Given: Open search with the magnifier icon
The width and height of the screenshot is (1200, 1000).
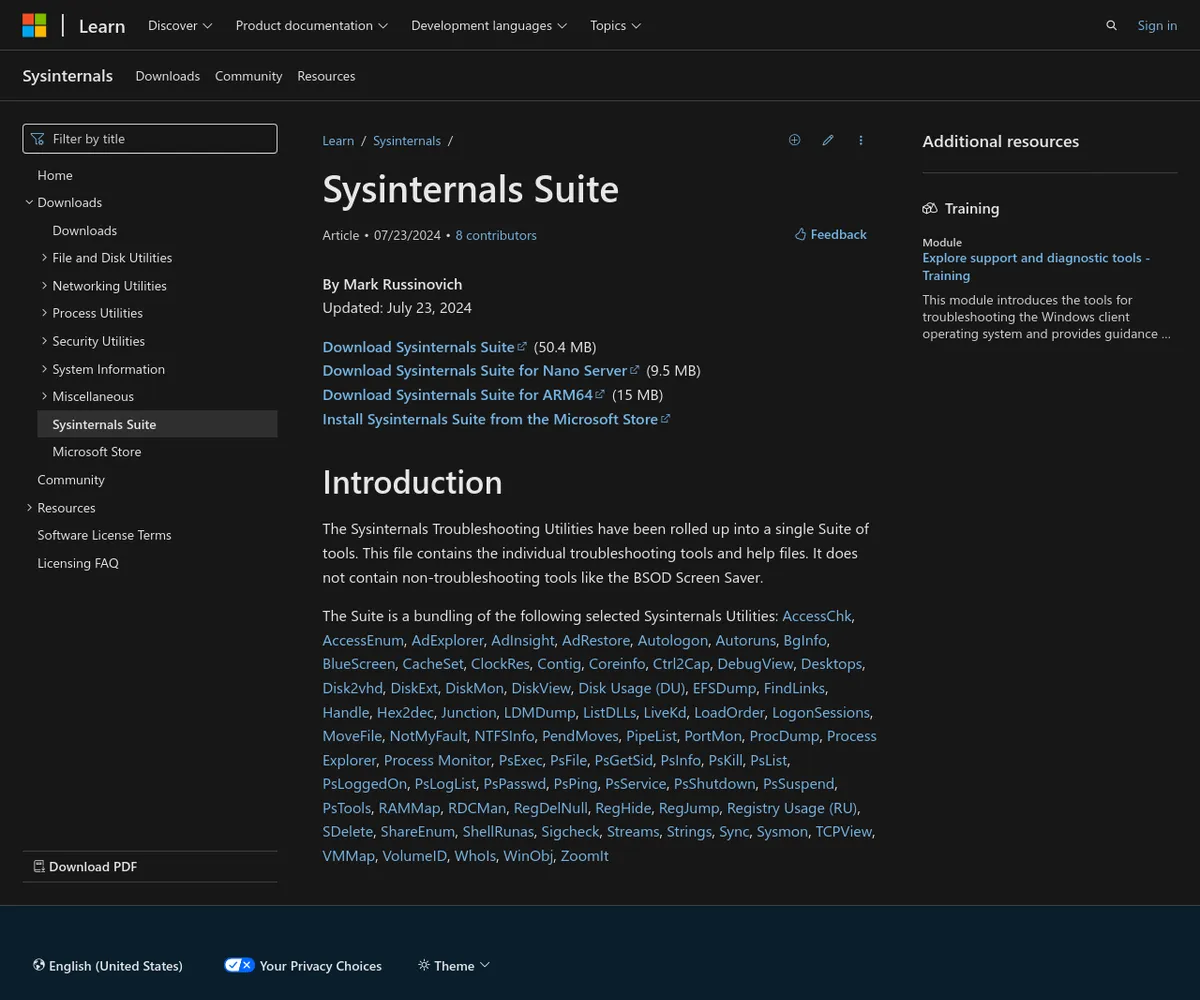Looking at the screenshot, I should point(1111,26).
